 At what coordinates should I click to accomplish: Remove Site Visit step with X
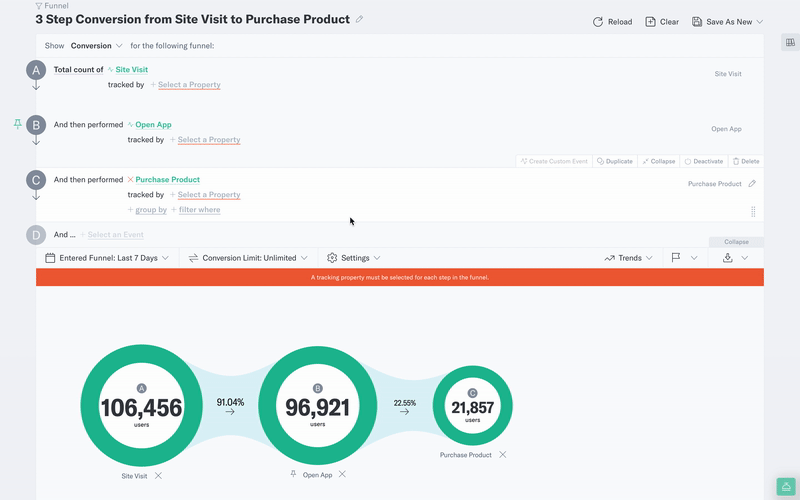pos(158,476)
